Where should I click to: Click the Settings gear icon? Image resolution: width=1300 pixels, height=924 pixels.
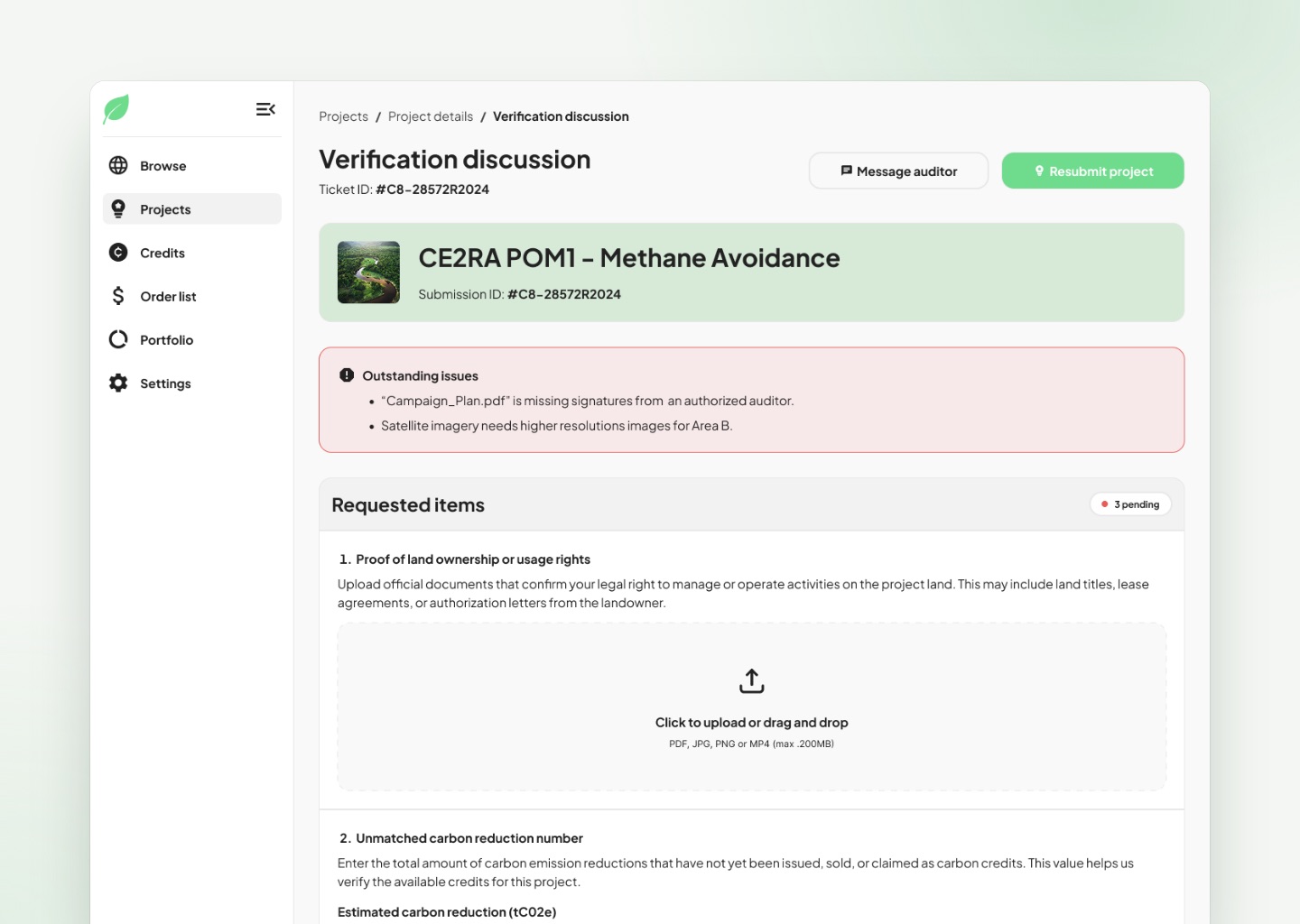pyautogui.click(x=118, y=383)
